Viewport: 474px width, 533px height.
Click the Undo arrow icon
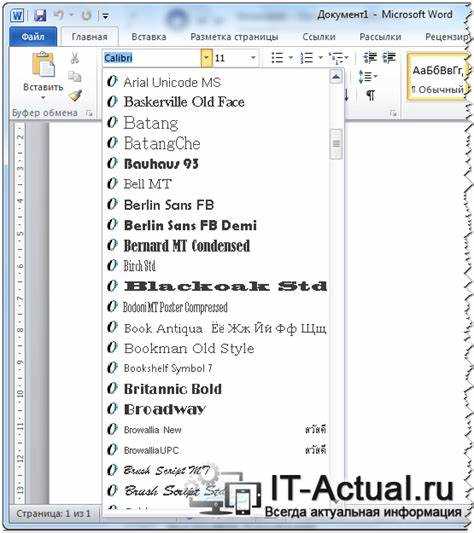tap(59, 15)
